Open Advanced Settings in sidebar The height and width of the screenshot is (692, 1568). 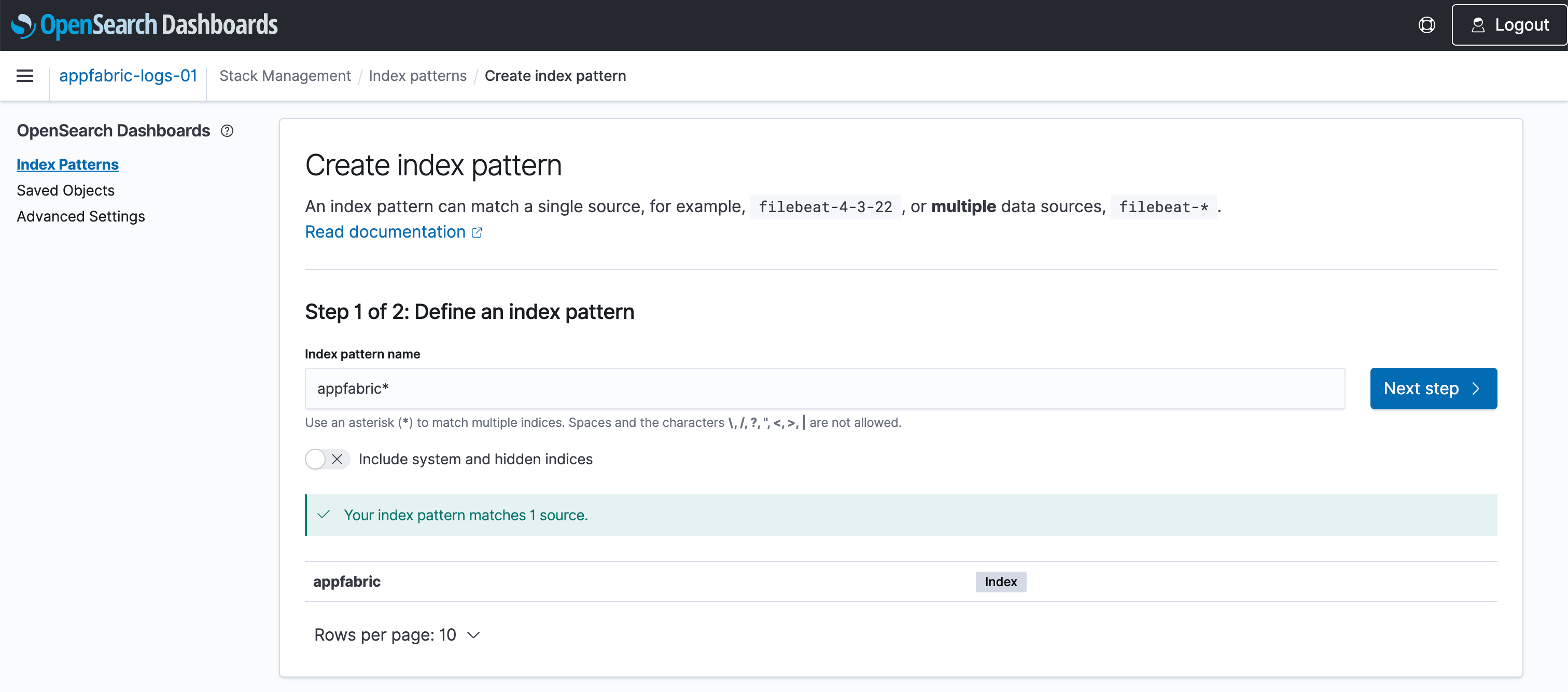click(80, 216)
